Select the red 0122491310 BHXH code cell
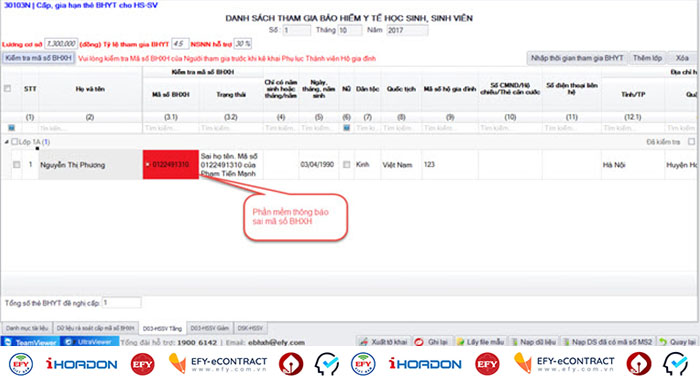This screenshot has width=700, height=381. tap(171, 164)
